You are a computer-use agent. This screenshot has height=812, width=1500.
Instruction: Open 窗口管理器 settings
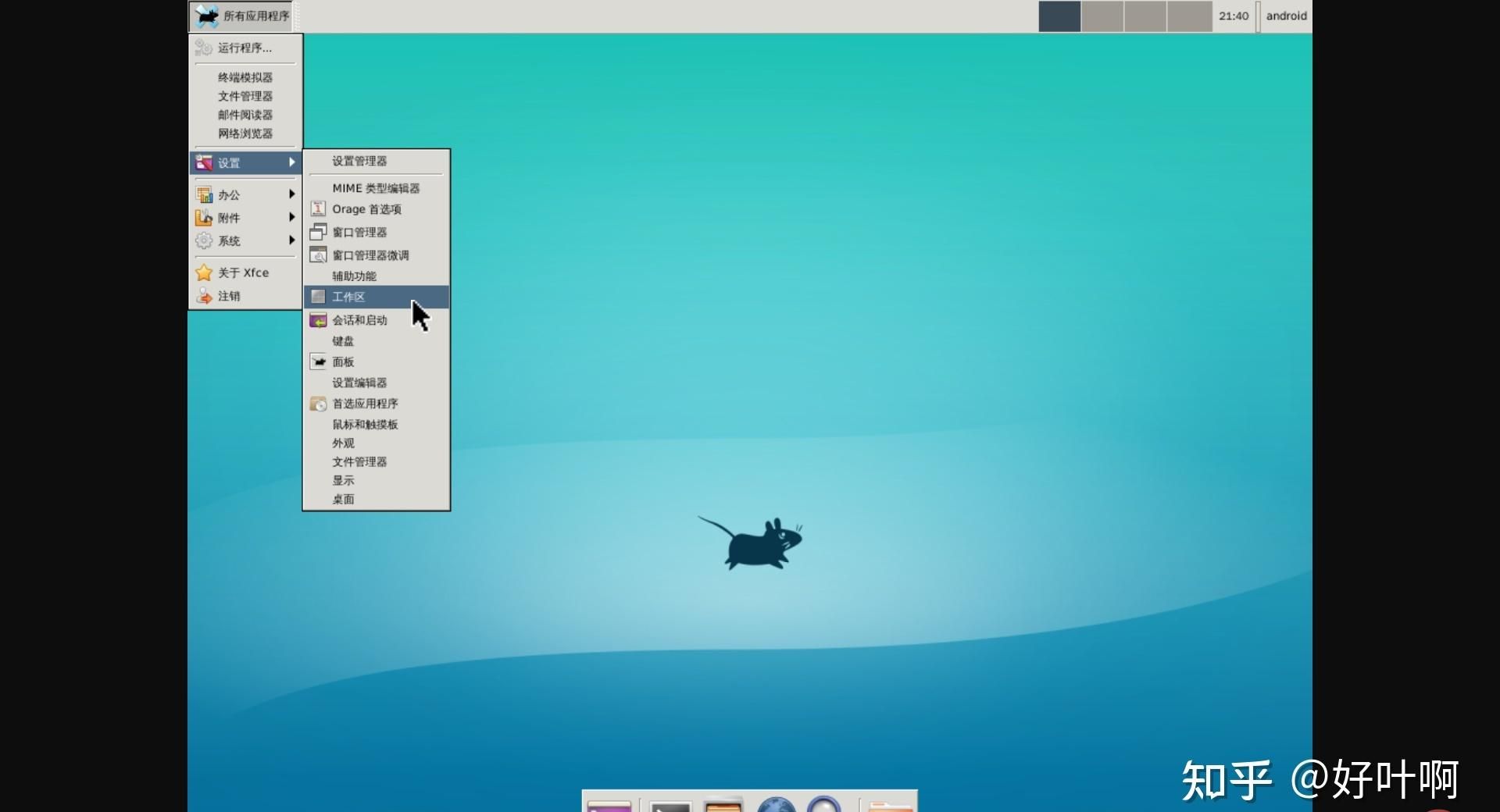377,232
